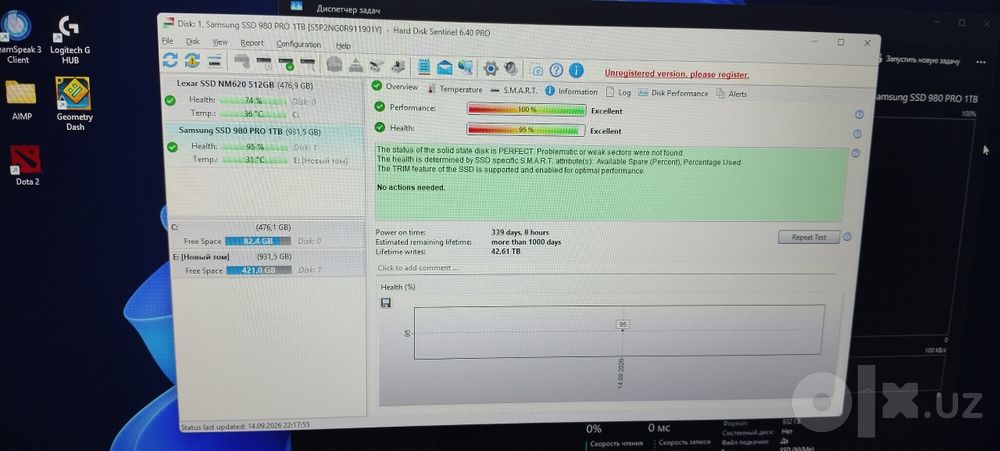Click 'more than 1000 days' remaining lifetime text
The width and height of the screenshot is (1000, 451).
click(x=526, y=242)
